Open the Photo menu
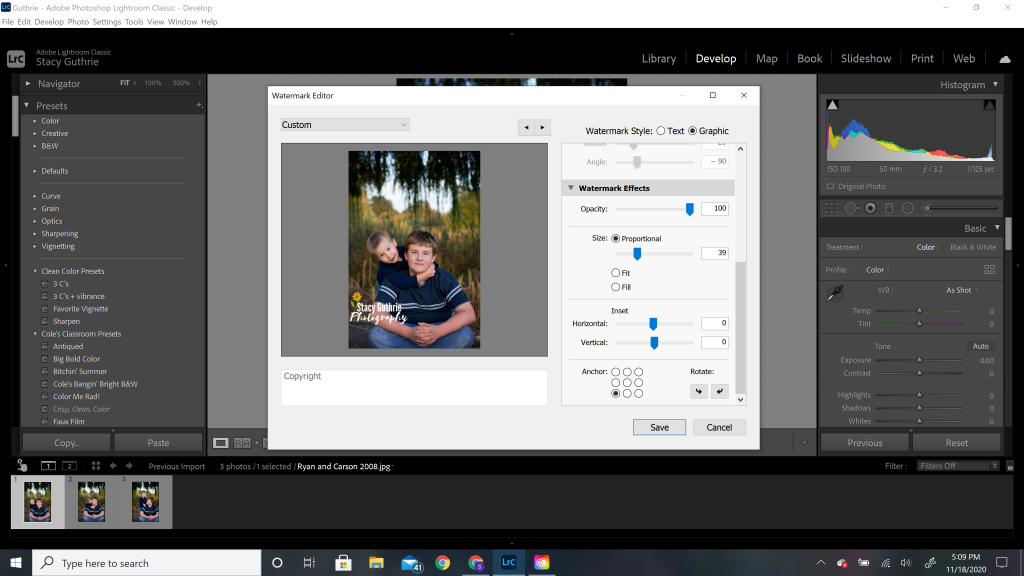The width and height of the screenshot is (1024, 576). 78,21
